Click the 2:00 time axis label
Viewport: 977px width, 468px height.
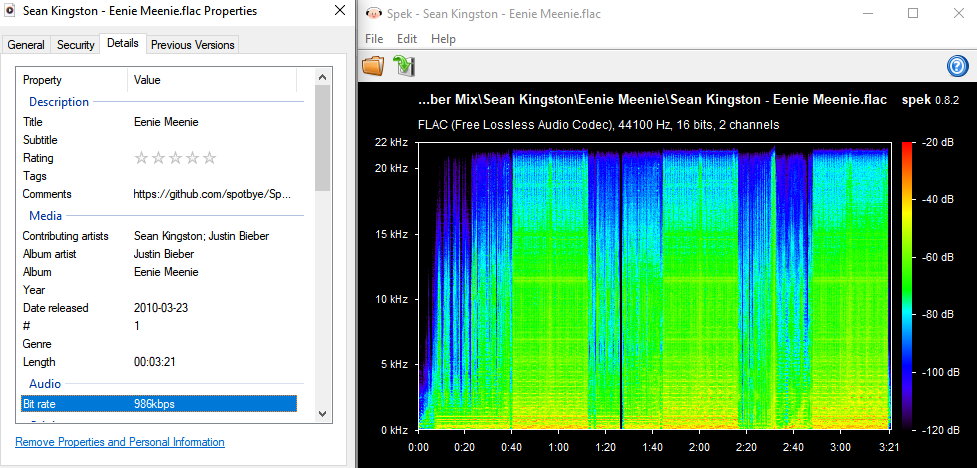(700, 447)
